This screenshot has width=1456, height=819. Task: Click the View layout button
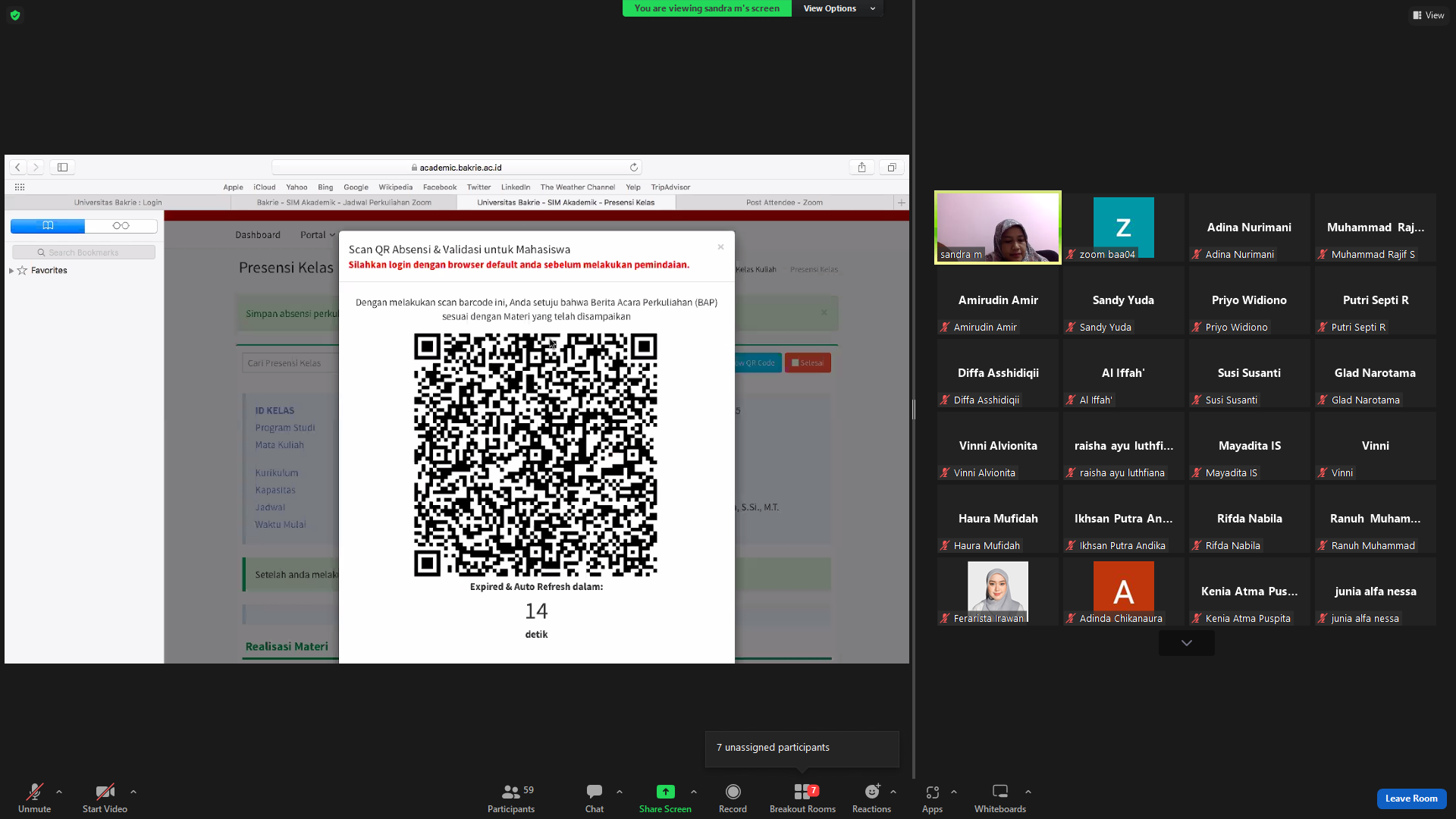click(x=1429, y=15)
